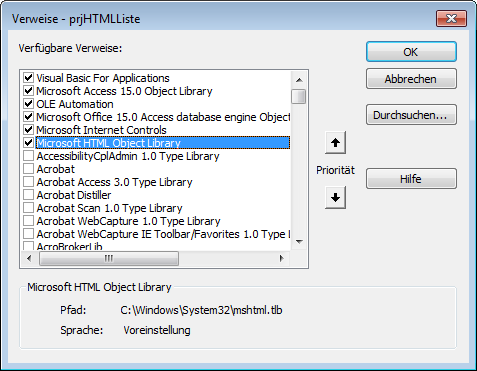Move reference down with Priorität down arrow
The height and width of the screenshot is (371, 477).
(x=335, y=197)
